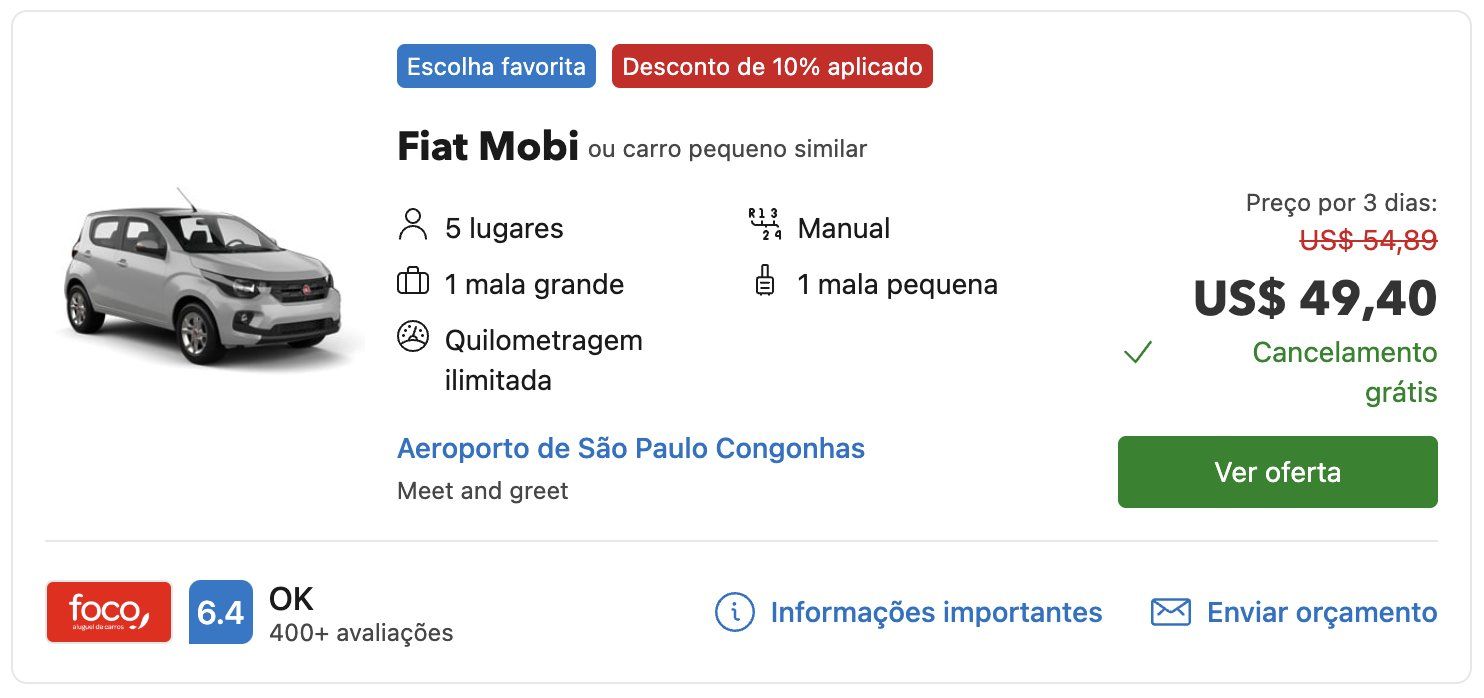
Task: Click the unlimited mileage gauge icon
Action: pos(412,337)
